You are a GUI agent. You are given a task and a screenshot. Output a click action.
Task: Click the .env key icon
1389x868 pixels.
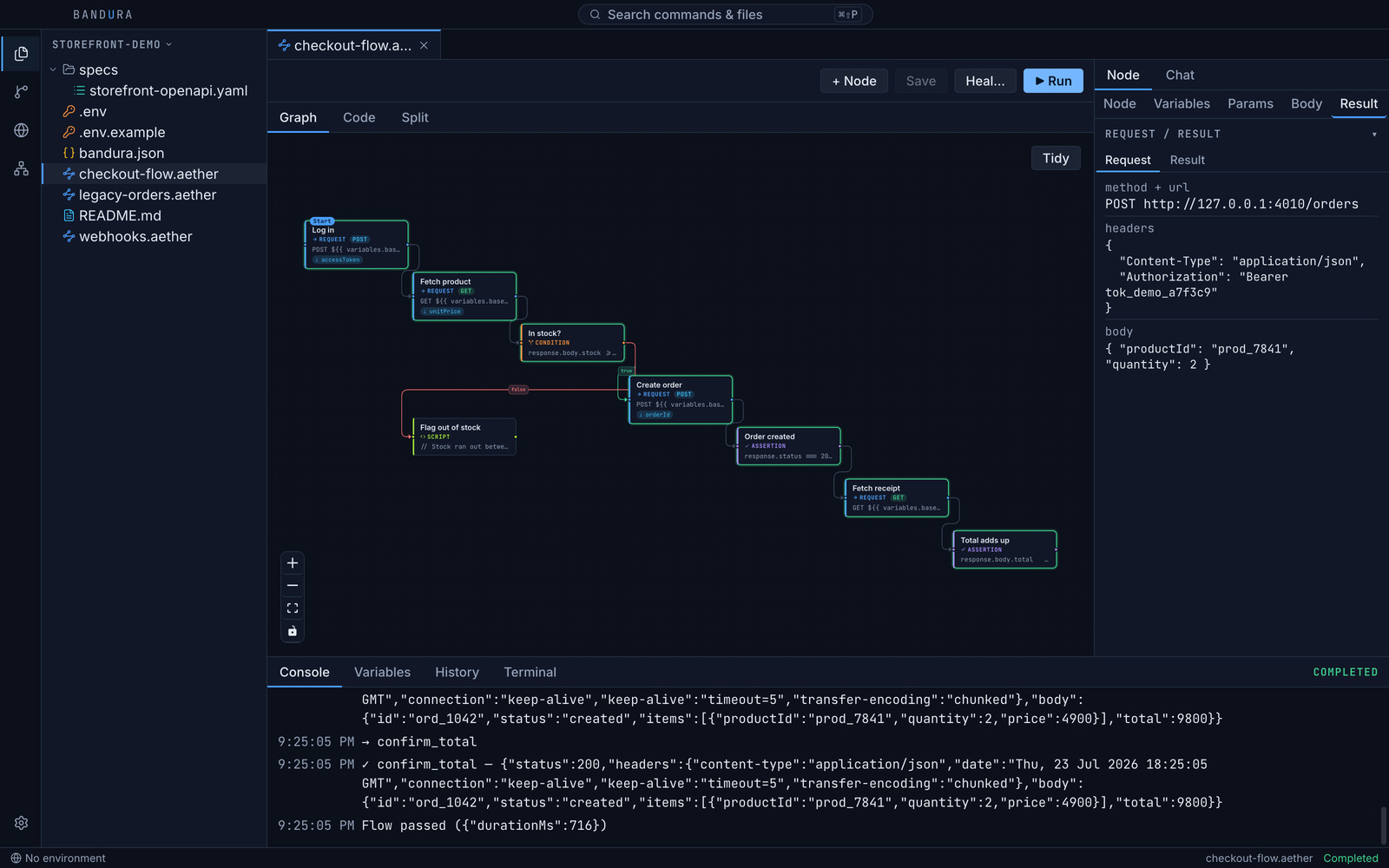[69, 111]
